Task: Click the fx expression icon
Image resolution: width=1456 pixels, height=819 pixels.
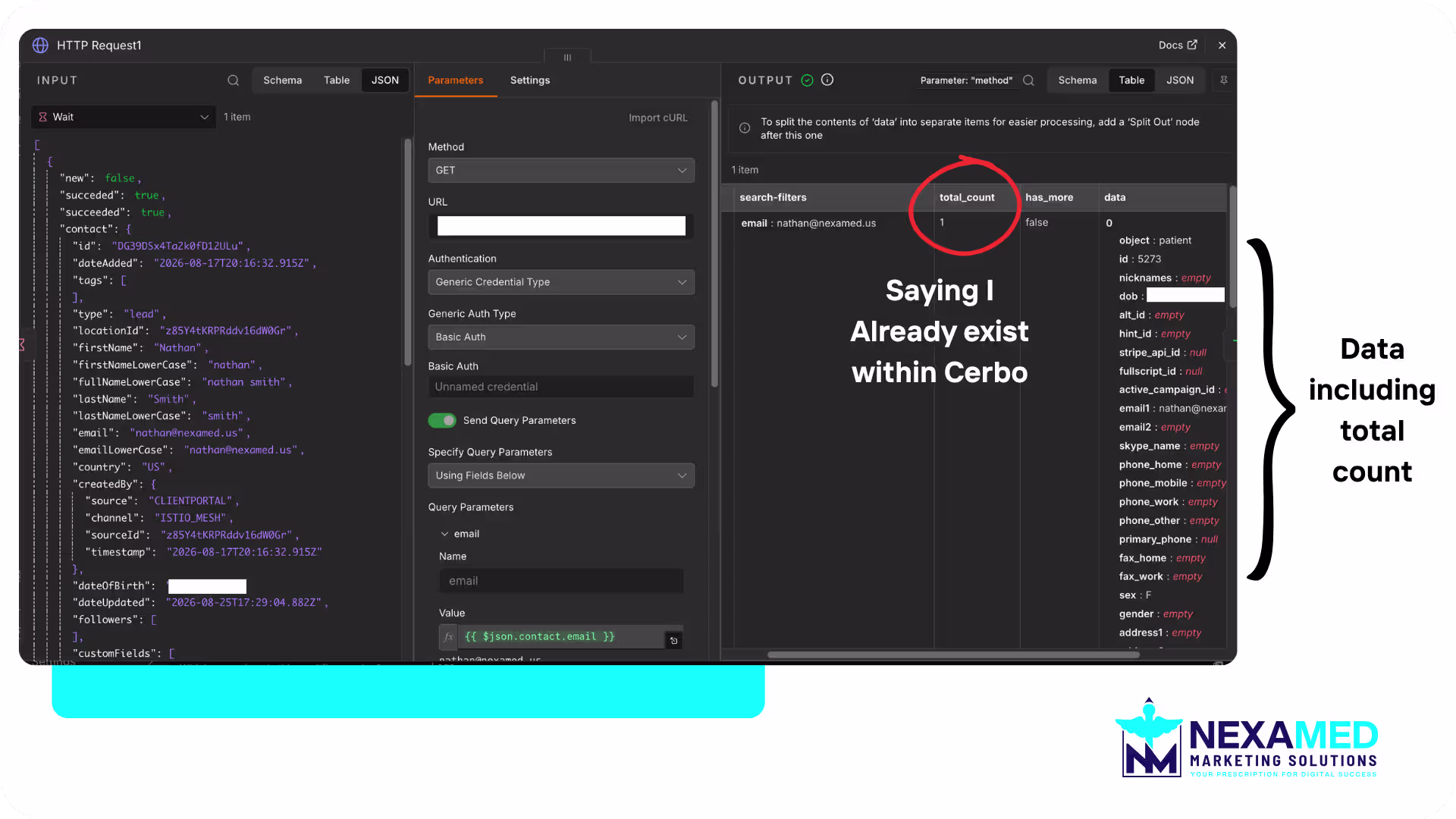Action: [x=448, y=637]
